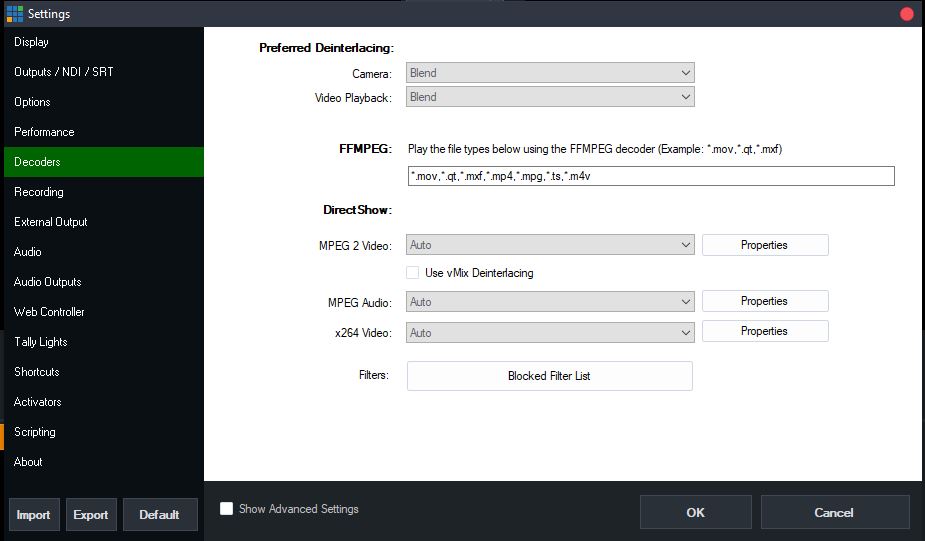Open the Display settings section
Viewport: 925px width, 541px height.
104,42
